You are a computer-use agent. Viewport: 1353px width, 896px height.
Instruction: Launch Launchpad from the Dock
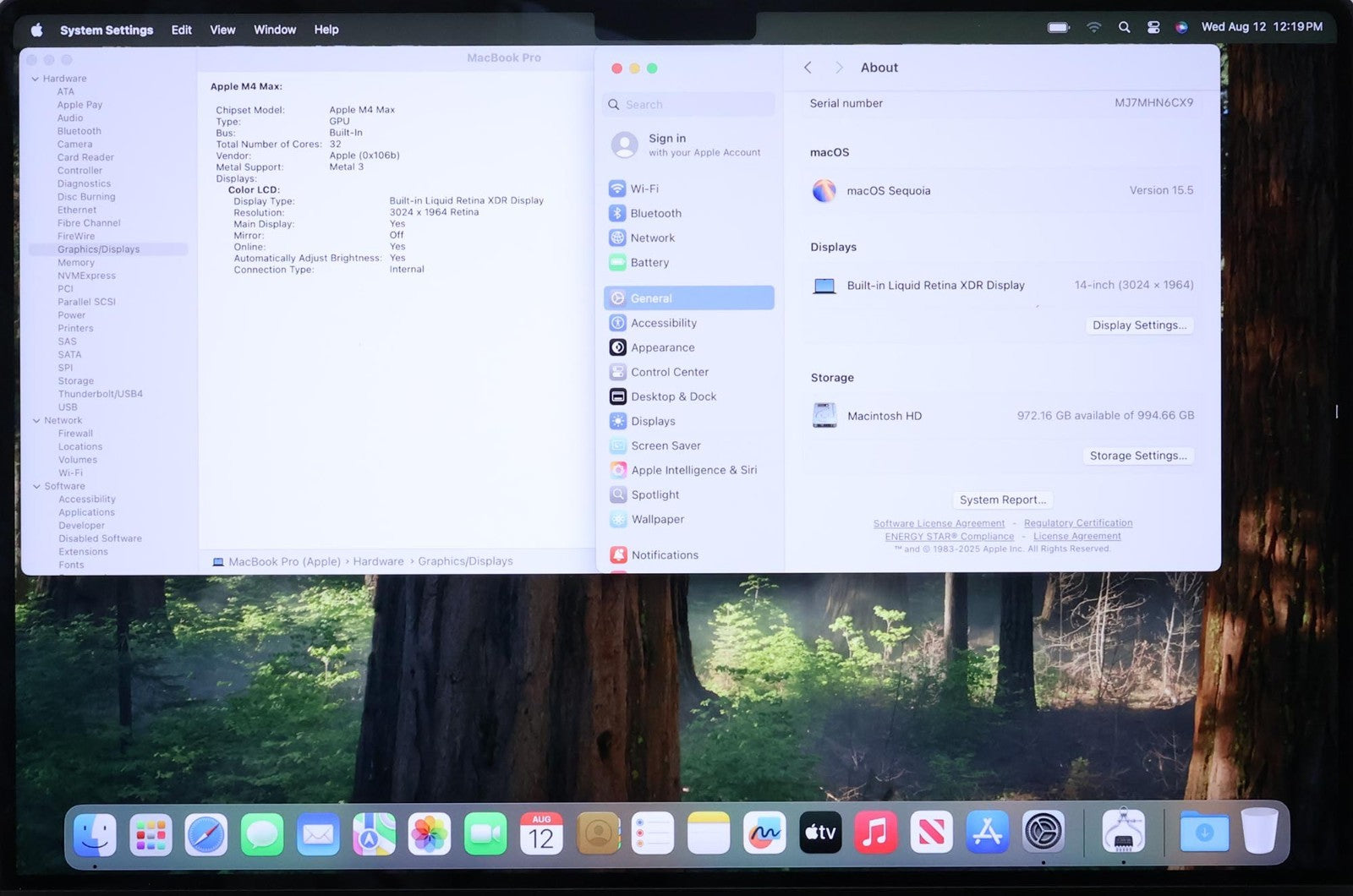(151, 834)
